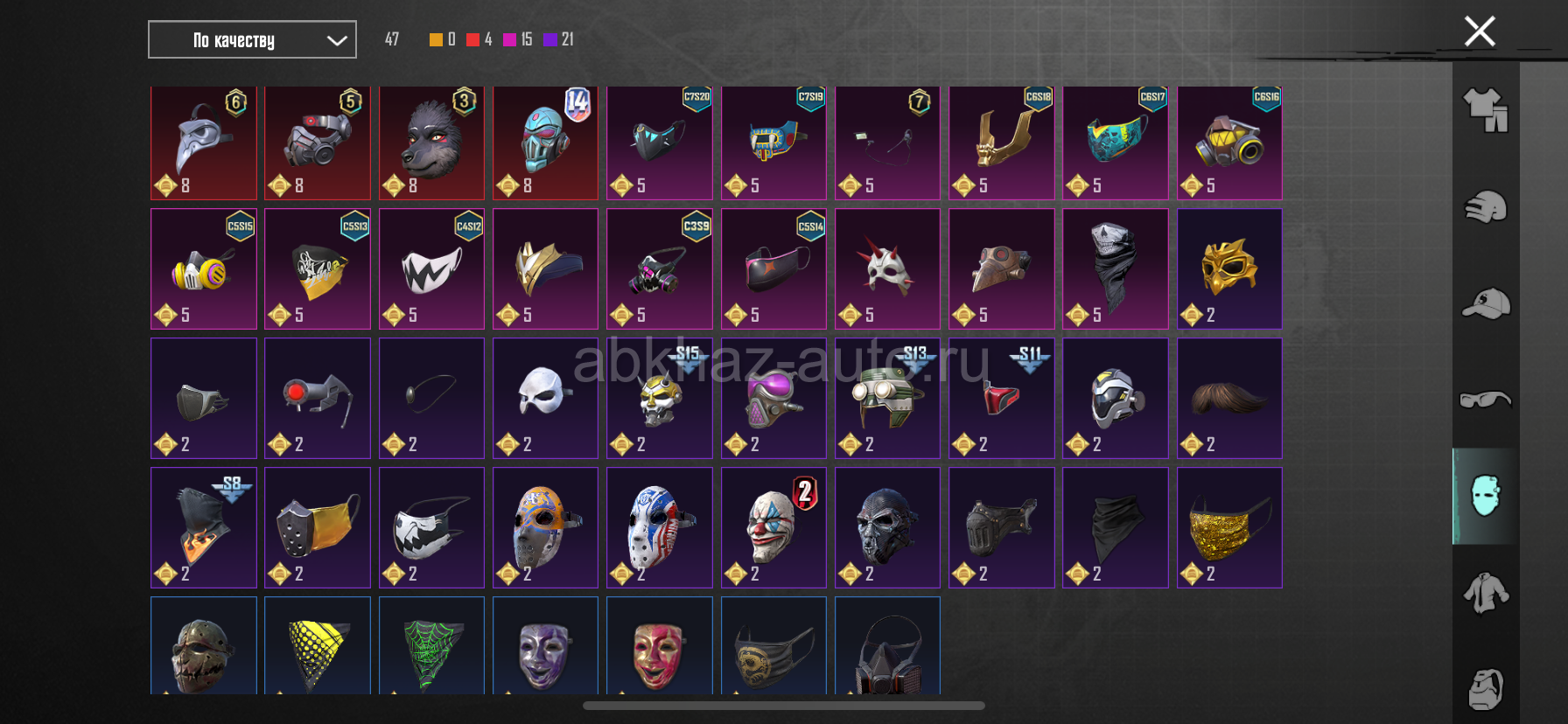Open the backpack category icon
This screenshot has width=1568, height=724.
pos(1486,689)
